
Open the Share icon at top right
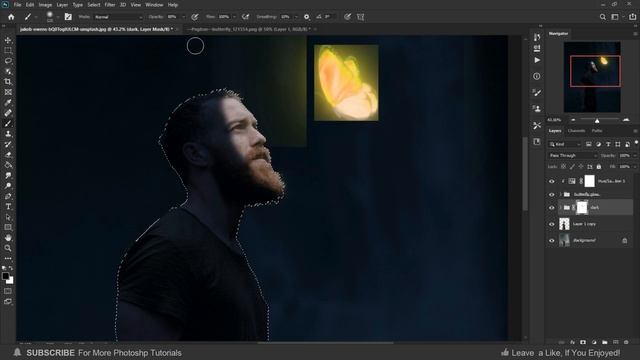pyautogui.click(x=632, y=17)
